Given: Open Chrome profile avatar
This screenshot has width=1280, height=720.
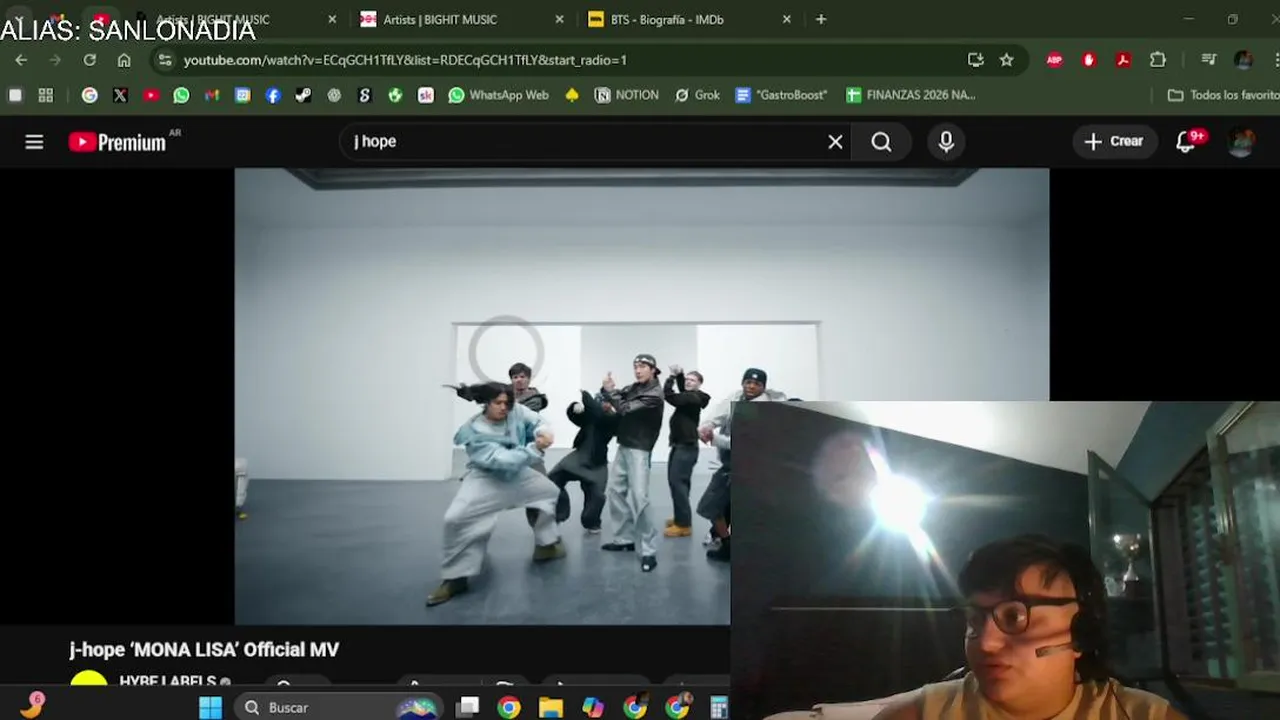Looking at the screenshot, I should 1243,60.
